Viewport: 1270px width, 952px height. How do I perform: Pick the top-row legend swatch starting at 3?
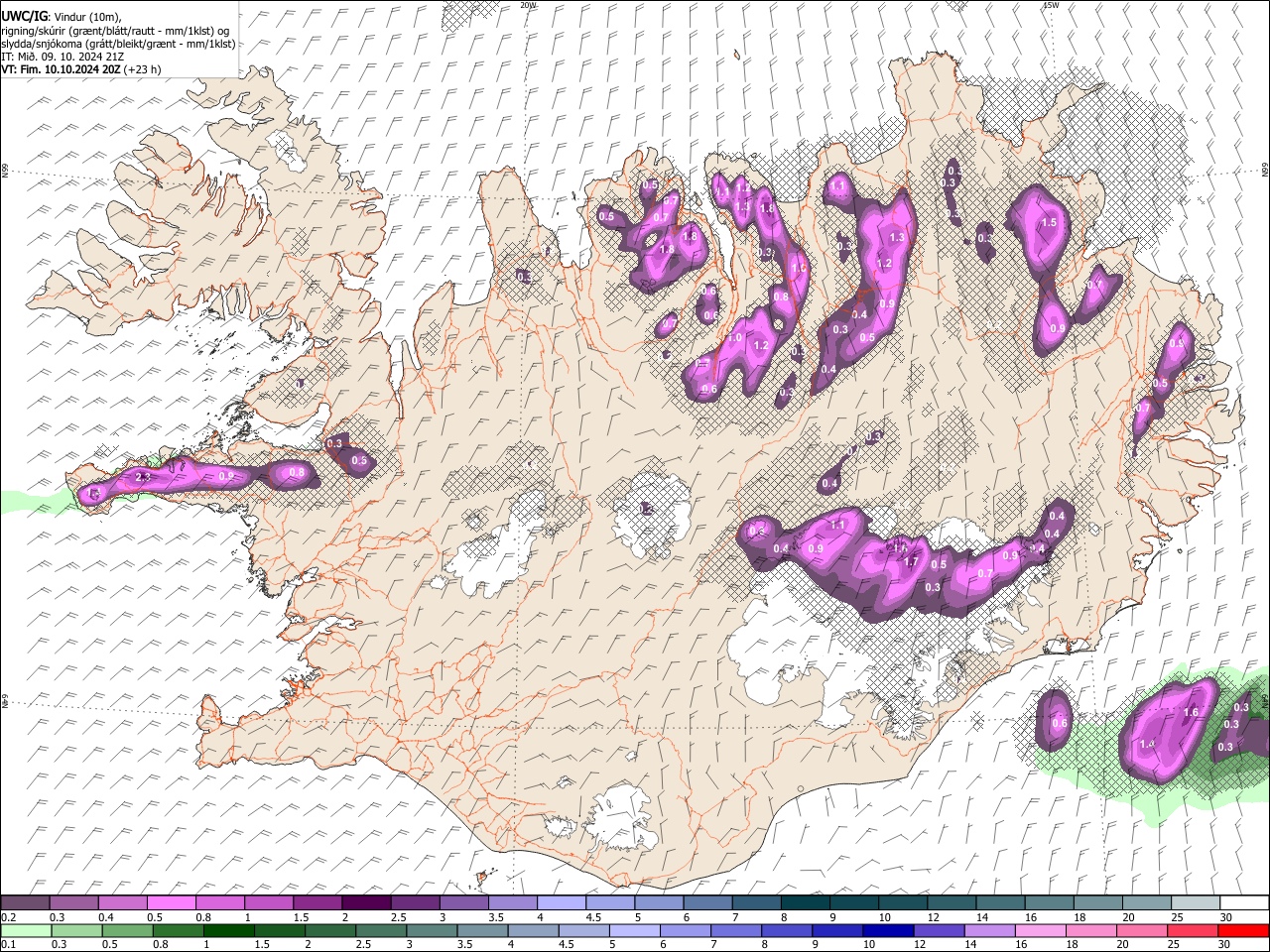point(462,903)
